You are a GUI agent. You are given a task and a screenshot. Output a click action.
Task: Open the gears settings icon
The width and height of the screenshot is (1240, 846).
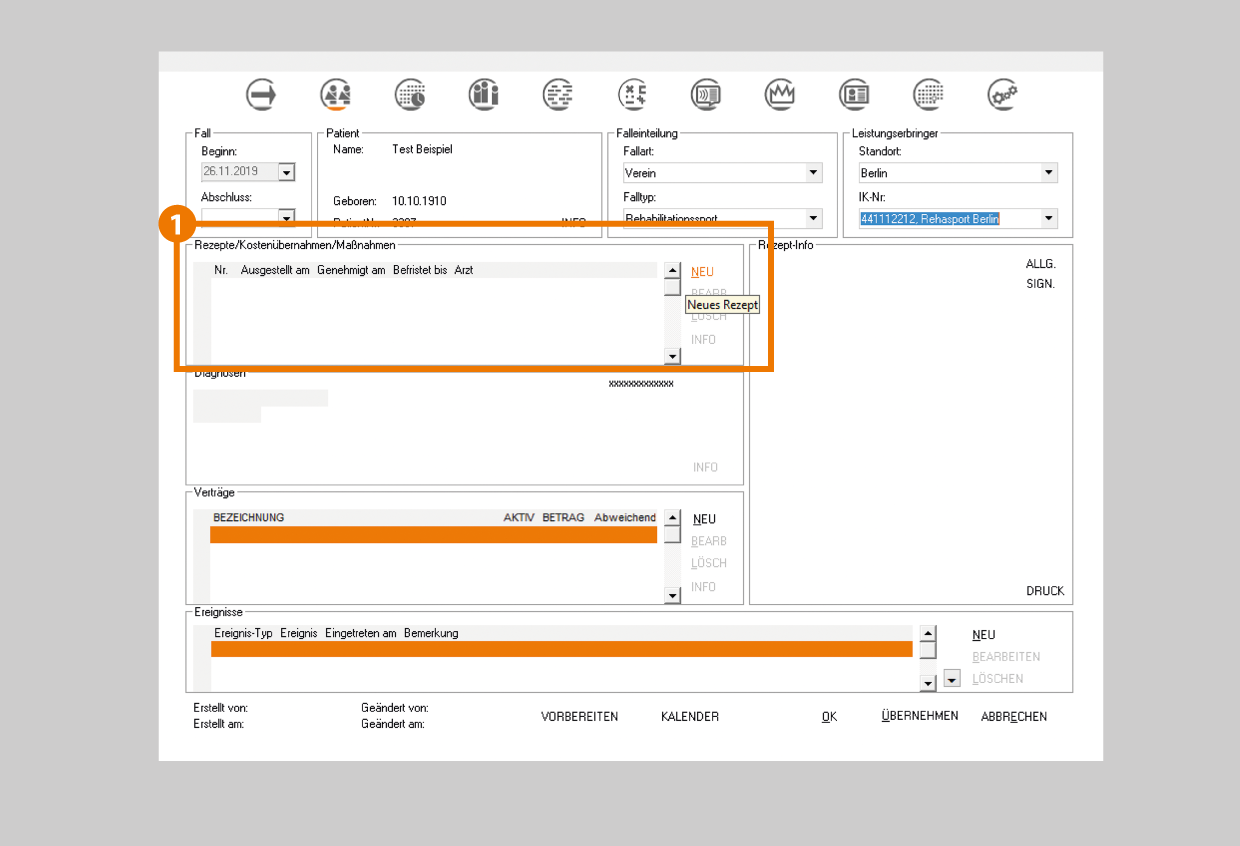[x=1002, y=94]
